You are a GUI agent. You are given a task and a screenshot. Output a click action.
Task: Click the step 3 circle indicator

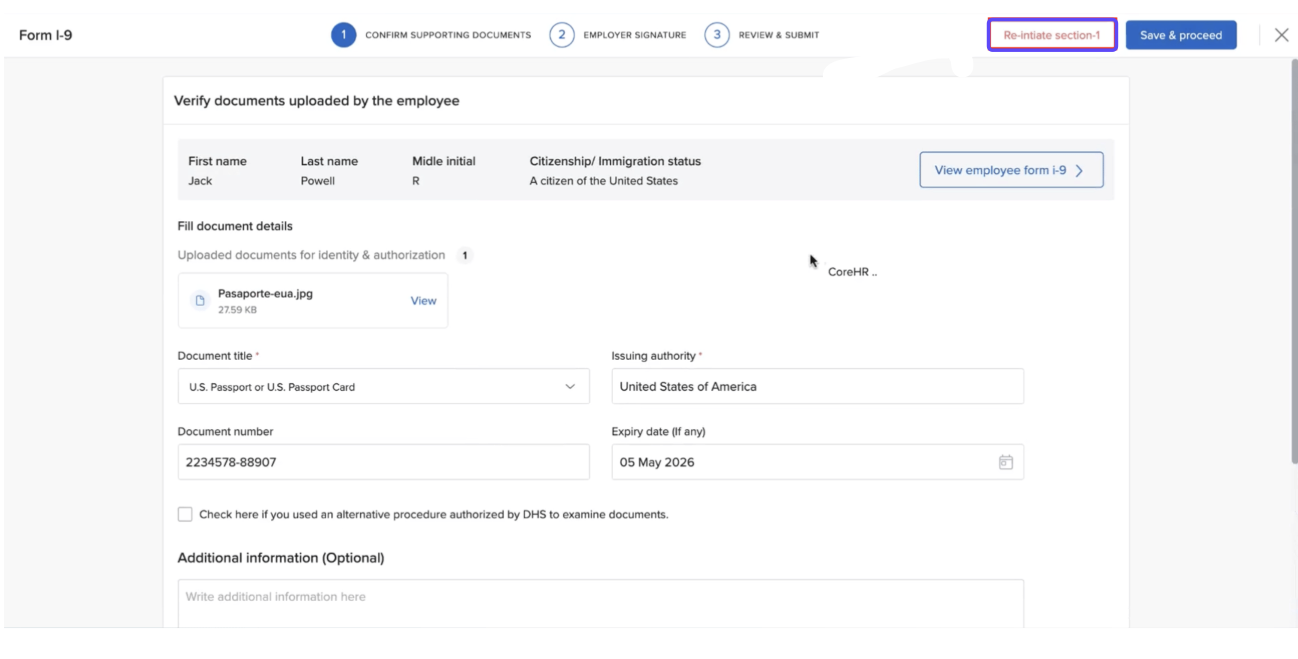click(716, 35)
